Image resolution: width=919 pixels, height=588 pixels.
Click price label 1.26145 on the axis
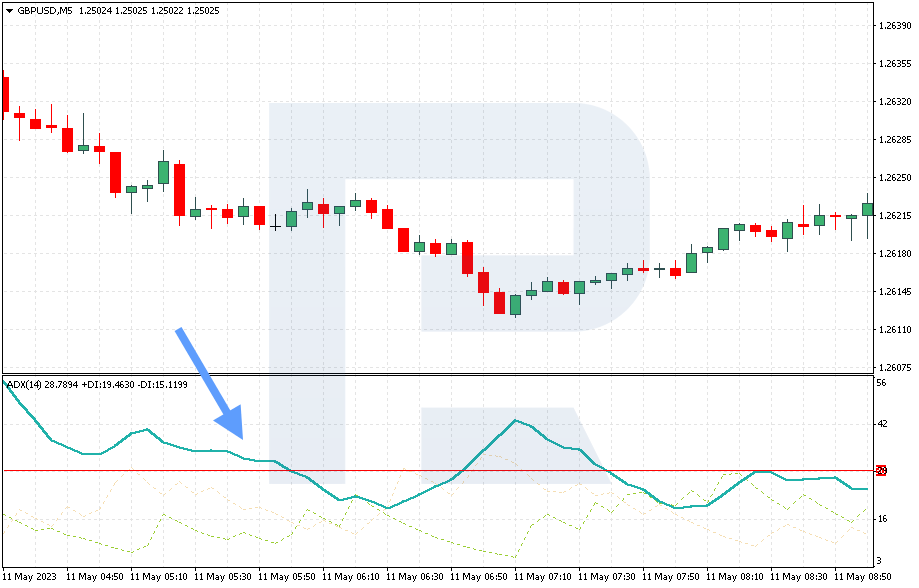click(x=895, y=292)
